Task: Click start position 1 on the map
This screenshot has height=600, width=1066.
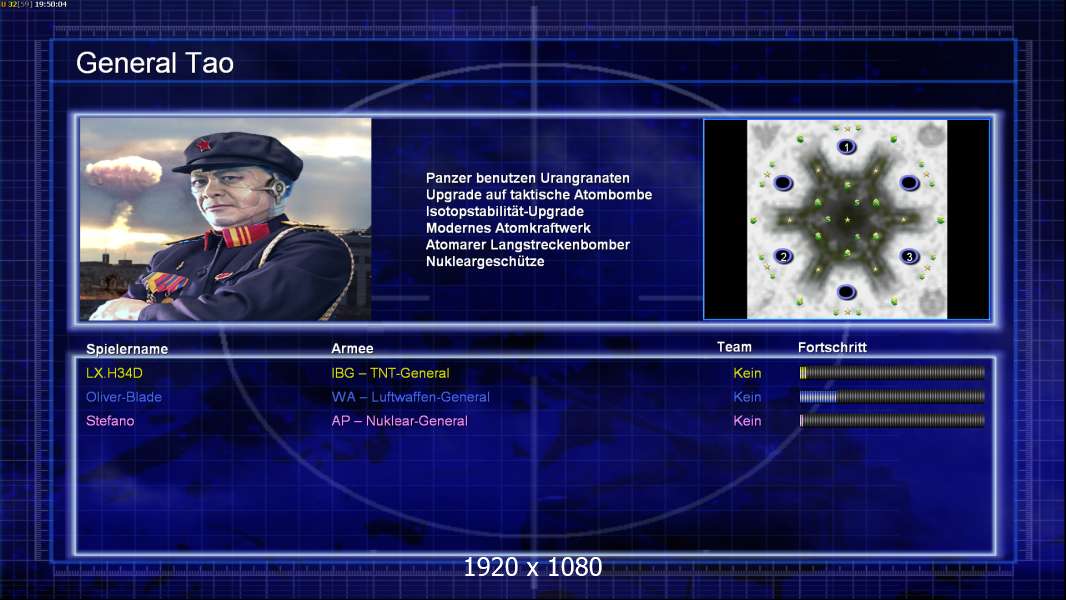Action: tap(846, 147)
